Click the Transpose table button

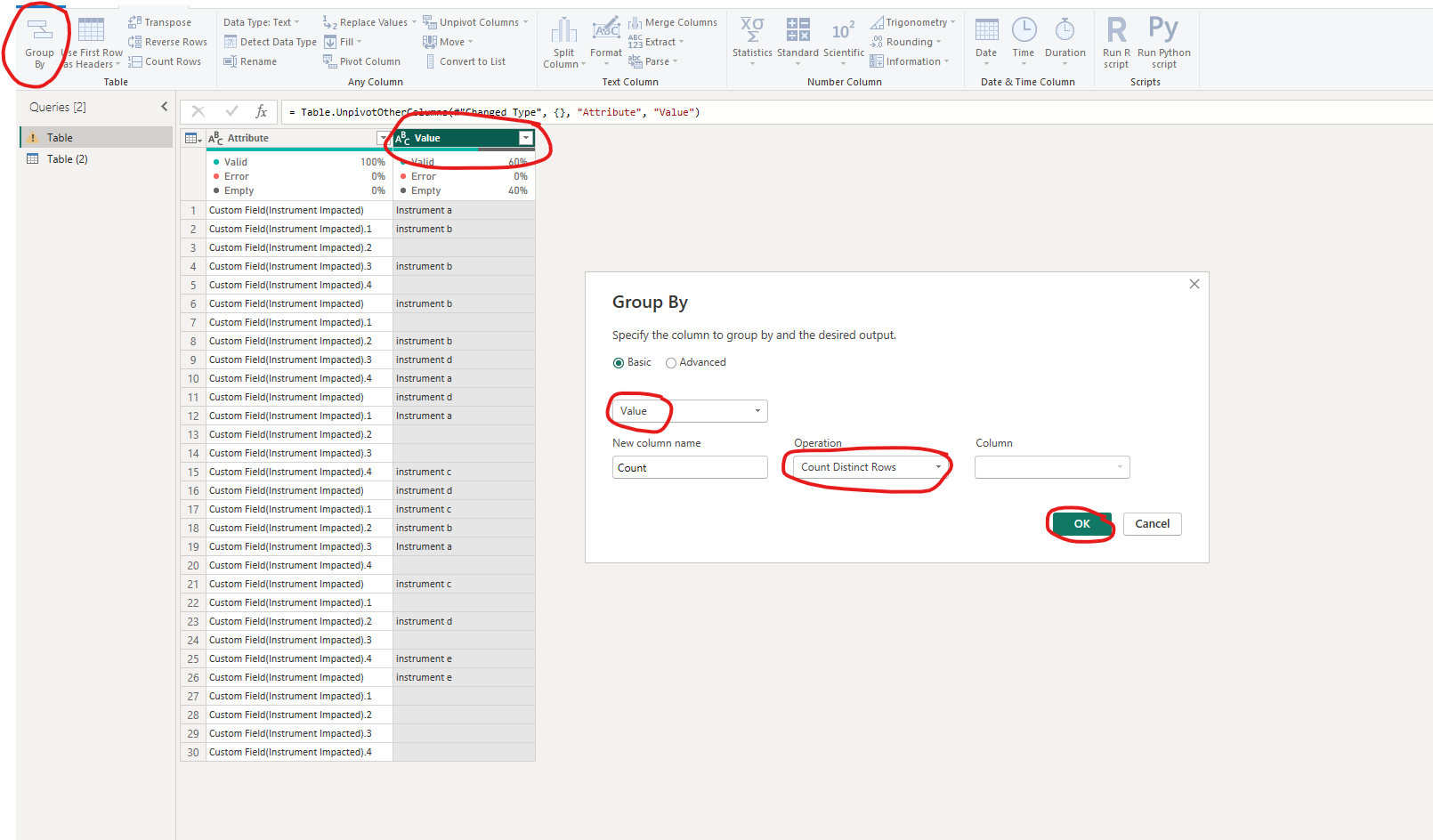(x=160, y=22)
